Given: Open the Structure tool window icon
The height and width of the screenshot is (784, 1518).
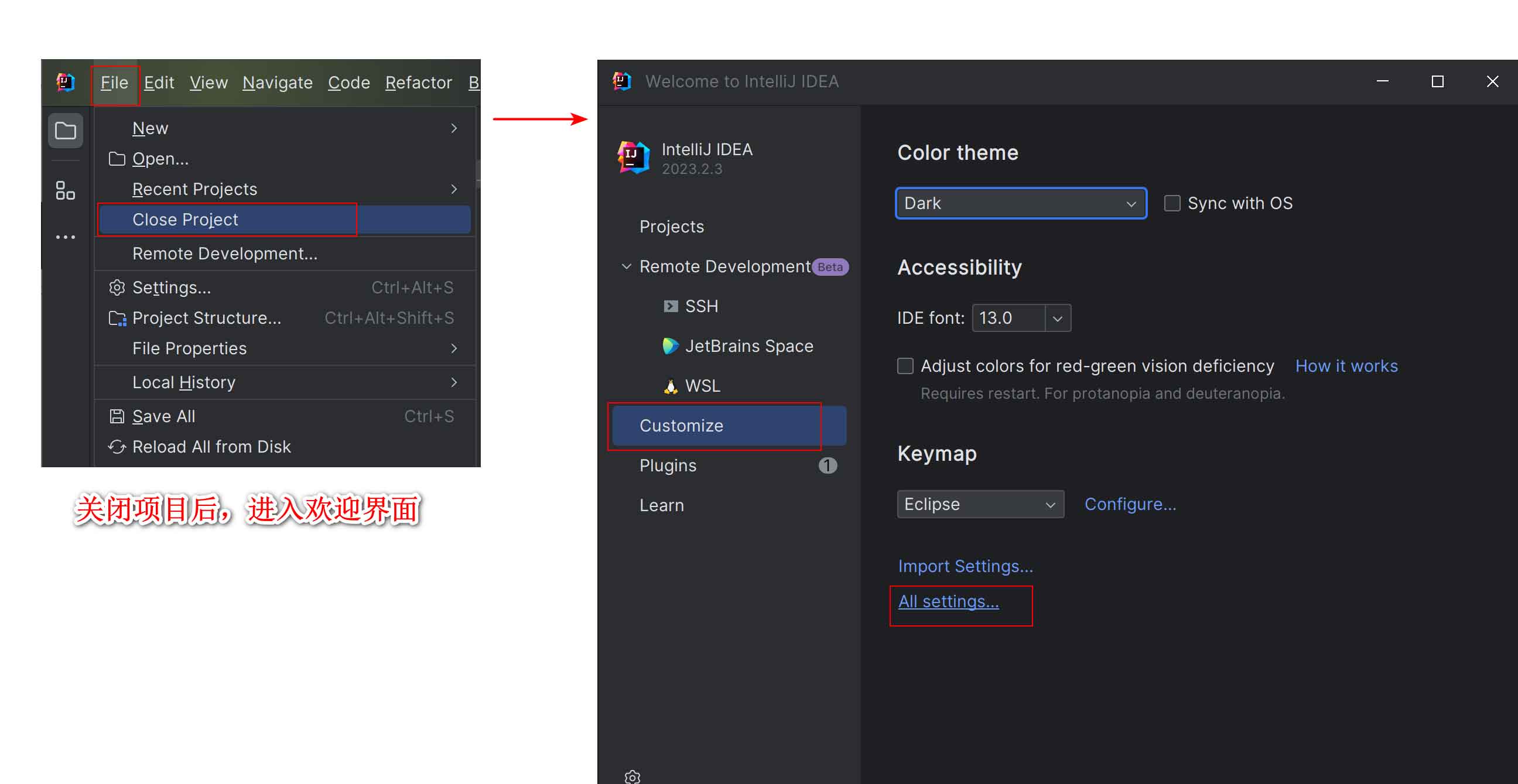Looking at the screenshot, I should click(x=66, y=191).
